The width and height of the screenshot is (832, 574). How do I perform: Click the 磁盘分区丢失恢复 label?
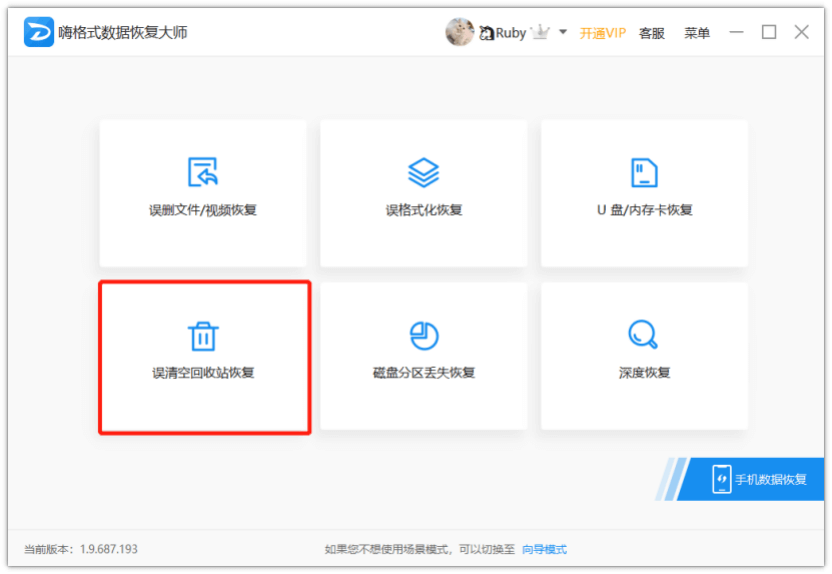(x=424, y=373)
